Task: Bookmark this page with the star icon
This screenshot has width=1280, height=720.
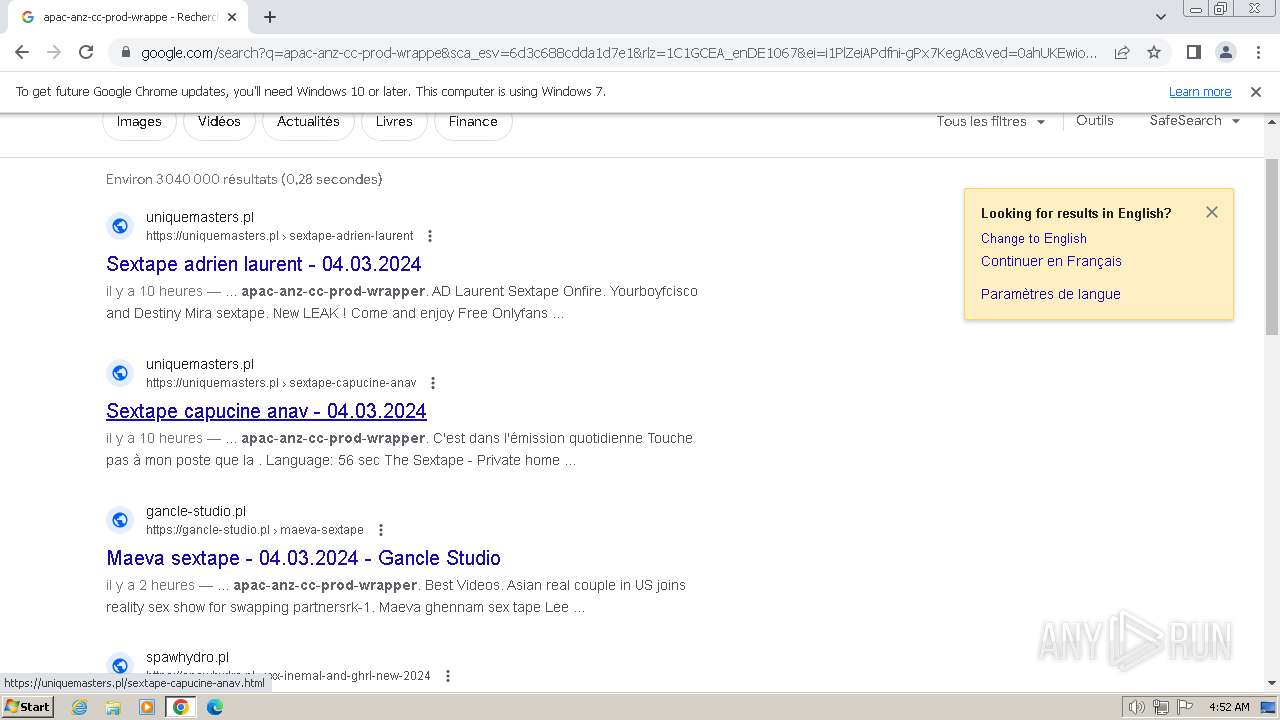Action: tap(1154, 52)
